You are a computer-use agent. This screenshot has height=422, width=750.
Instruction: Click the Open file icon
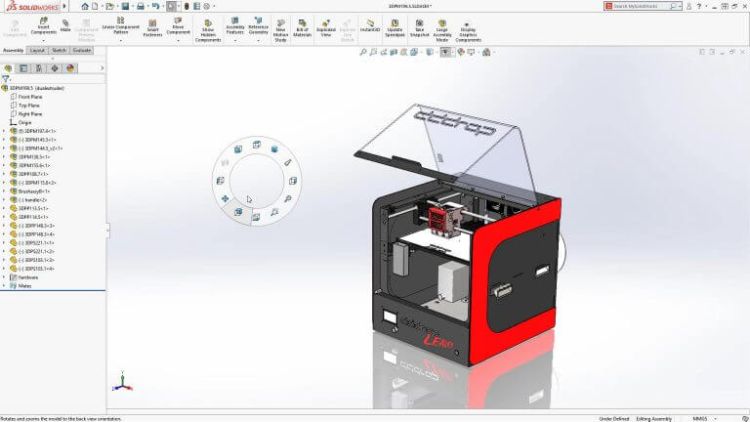point(110,6)
